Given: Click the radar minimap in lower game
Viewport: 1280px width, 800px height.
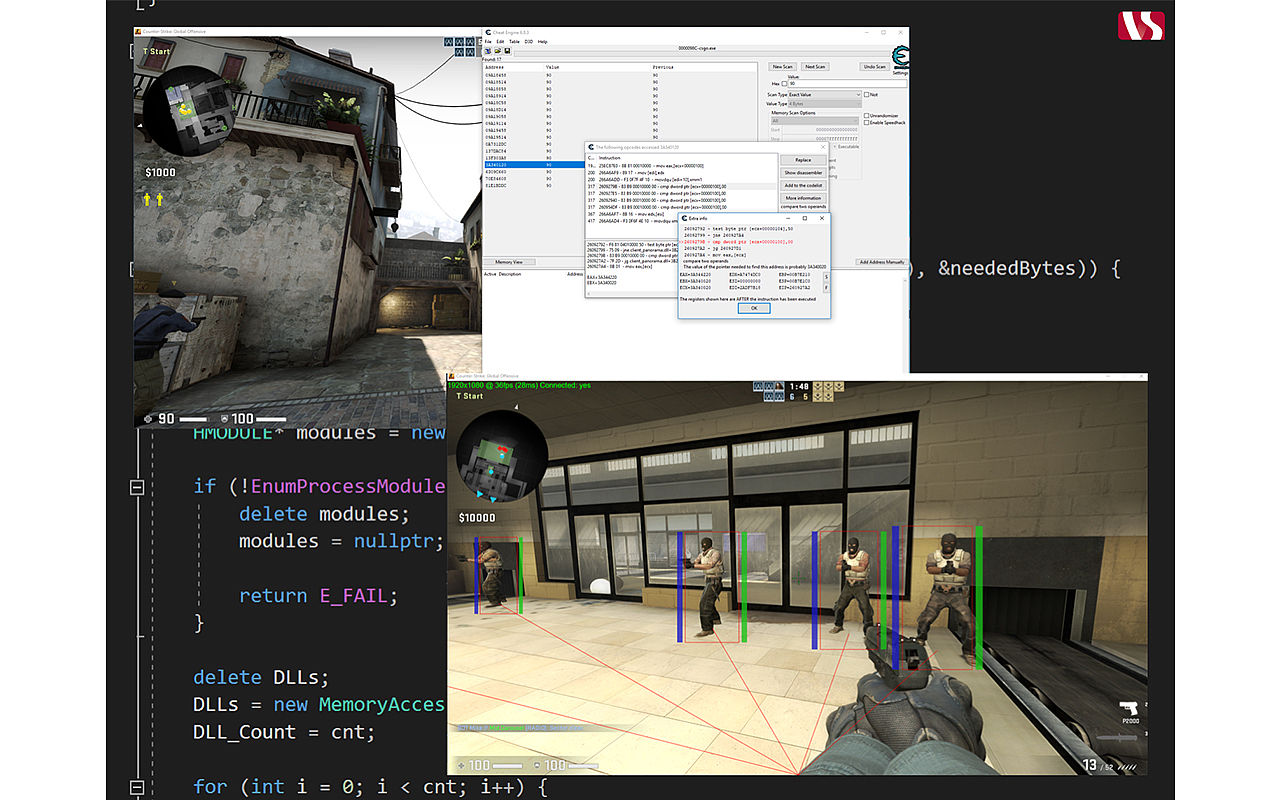Looking at the screenshot, I should 502,457.
